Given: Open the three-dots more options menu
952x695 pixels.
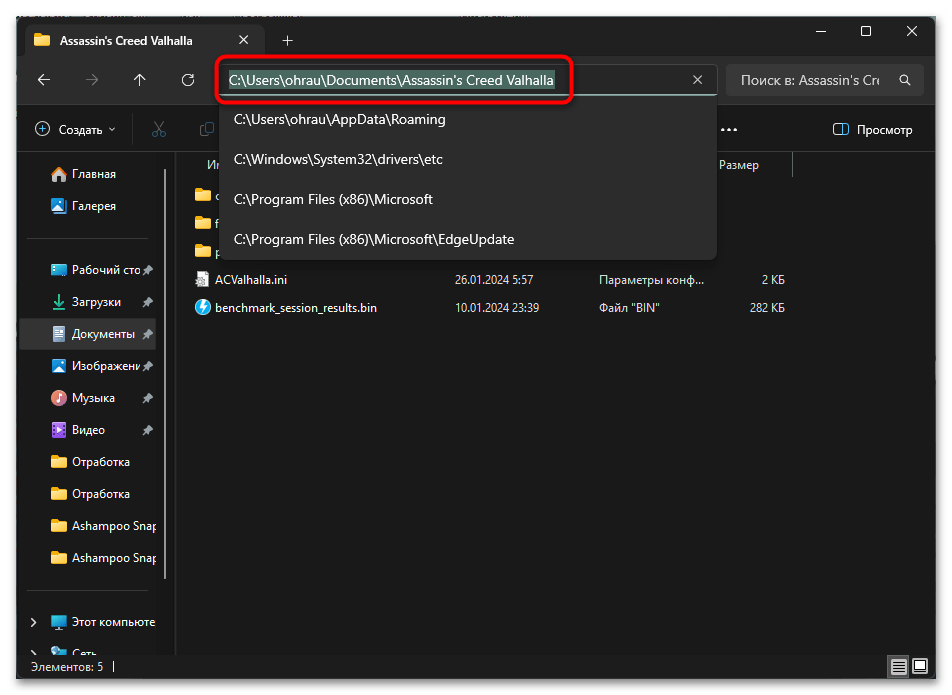Looking at the screenshot, I should 729,129.
